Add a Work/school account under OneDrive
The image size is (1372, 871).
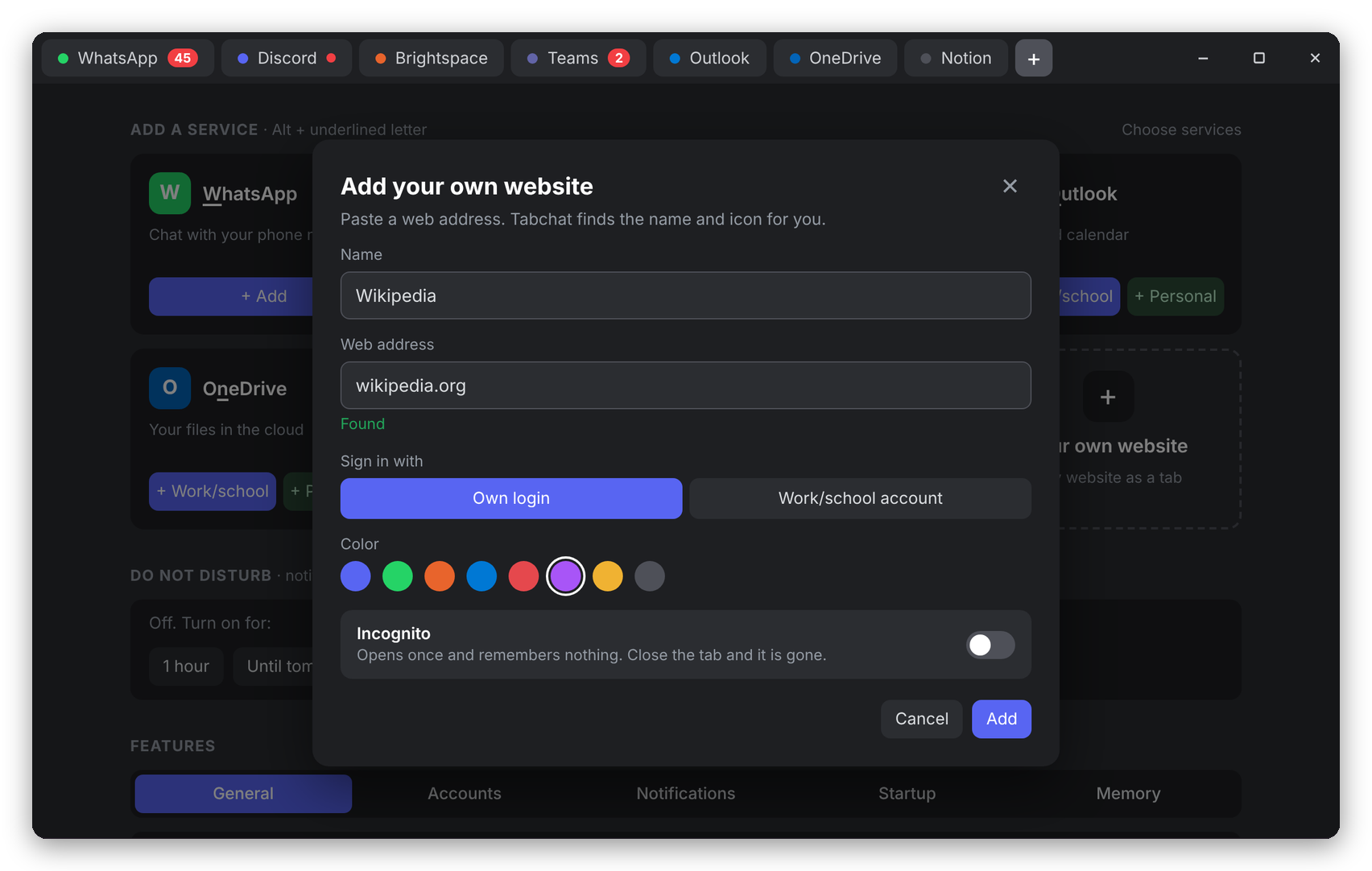tap(213, 491)
